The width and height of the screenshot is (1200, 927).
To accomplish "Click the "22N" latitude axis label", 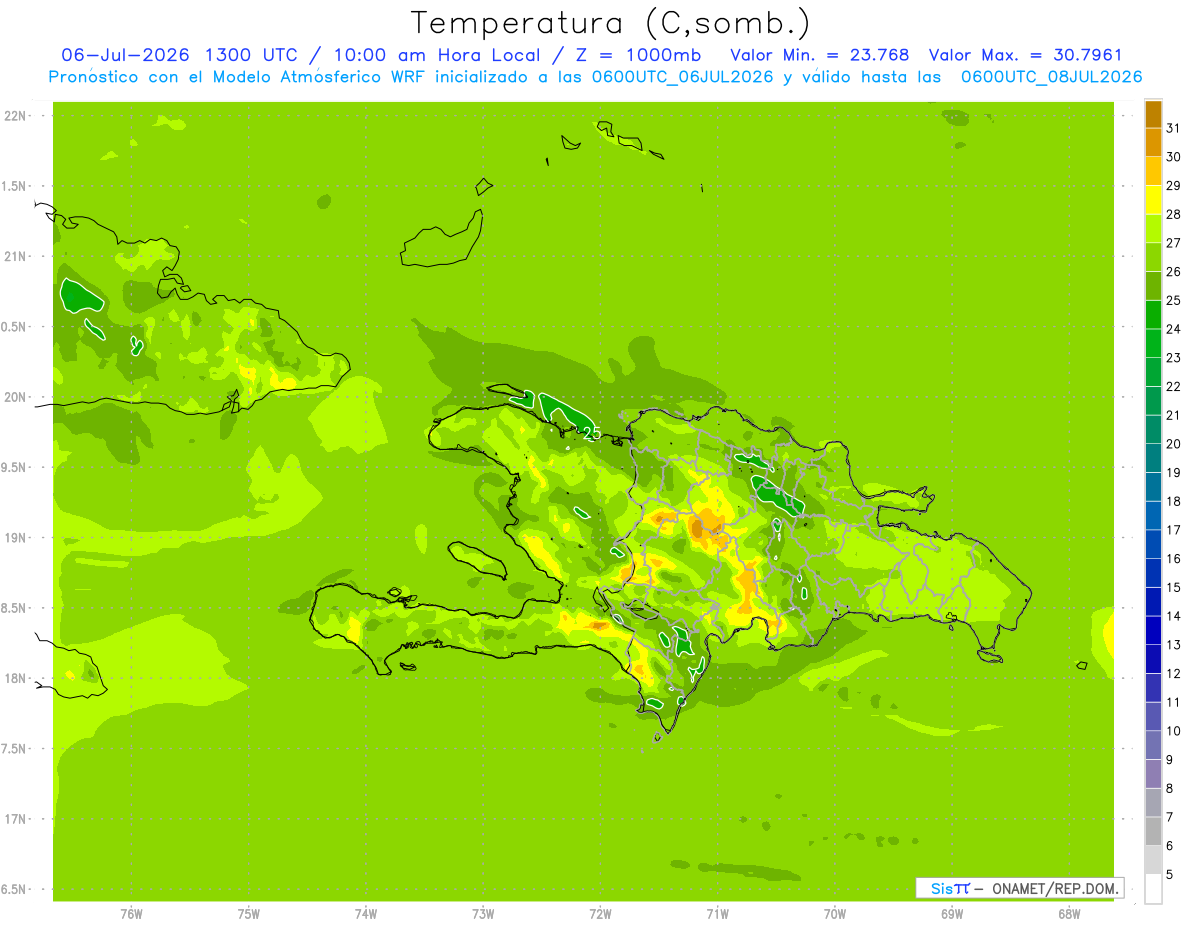I will click(13, 116).
